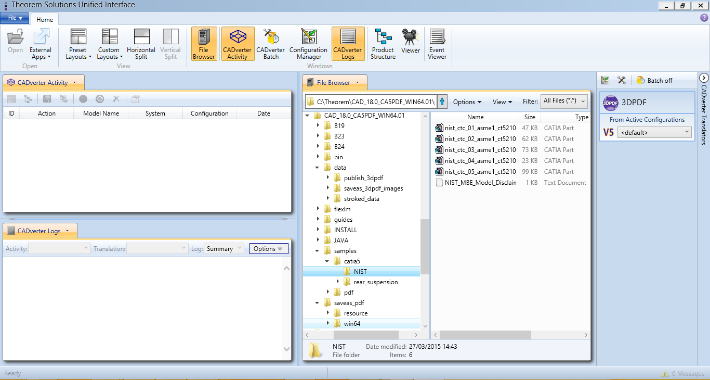Open Custom Layouts options

tap(109, 44)
